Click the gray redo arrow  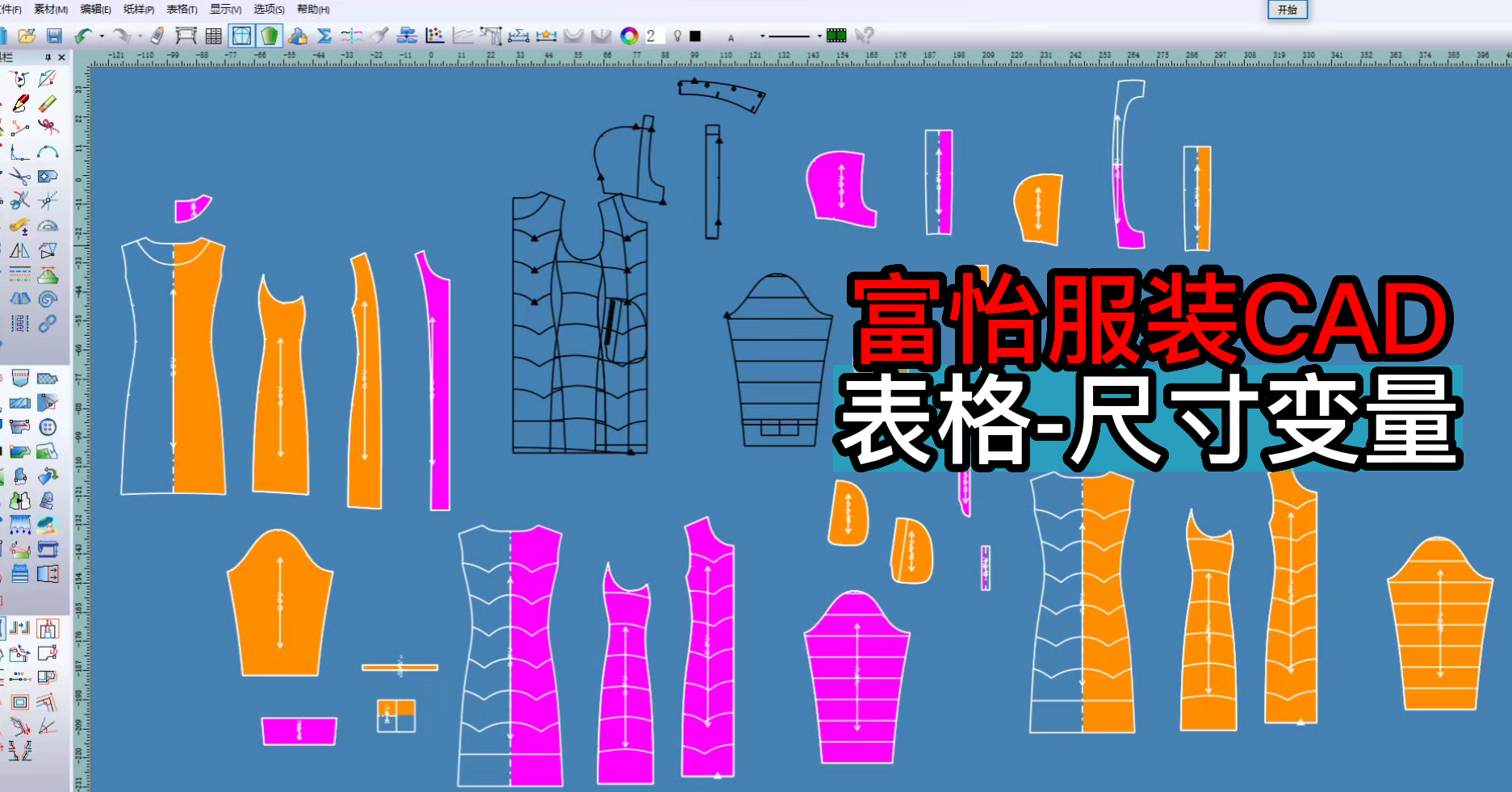coord(121,36)
